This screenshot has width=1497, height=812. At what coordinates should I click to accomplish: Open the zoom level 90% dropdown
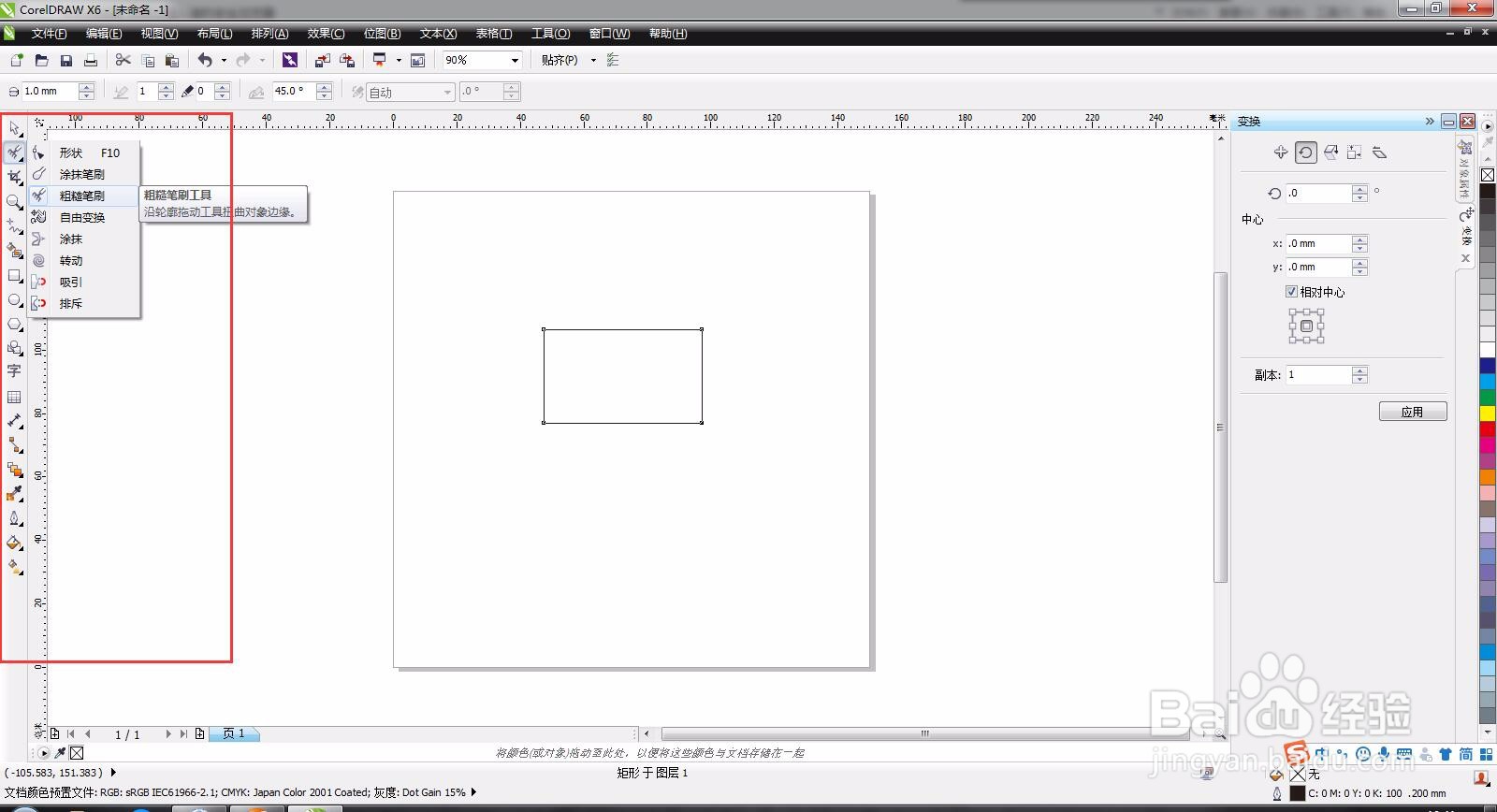tap(515, 60)
